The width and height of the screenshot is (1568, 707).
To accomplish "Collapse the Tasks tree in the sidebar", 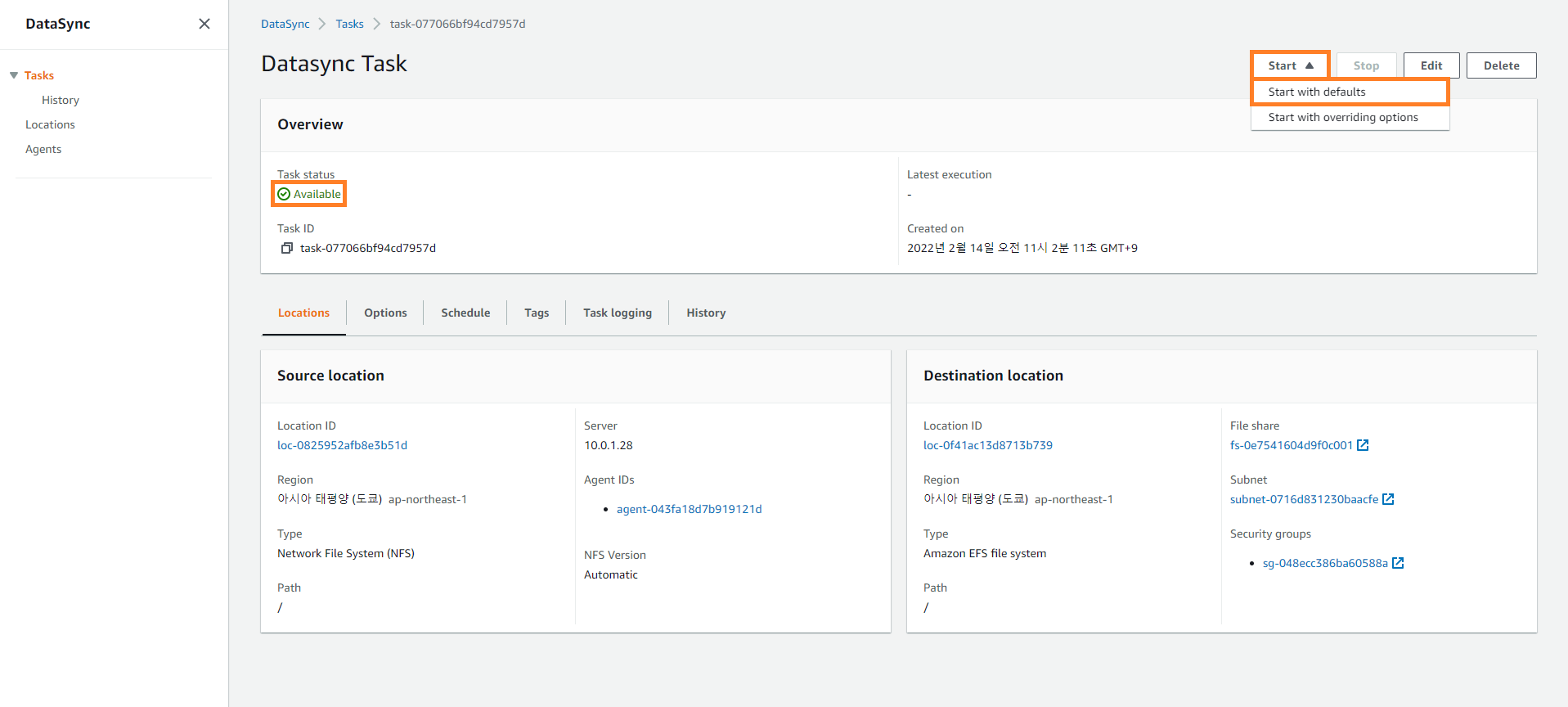I will coord(14,75).
